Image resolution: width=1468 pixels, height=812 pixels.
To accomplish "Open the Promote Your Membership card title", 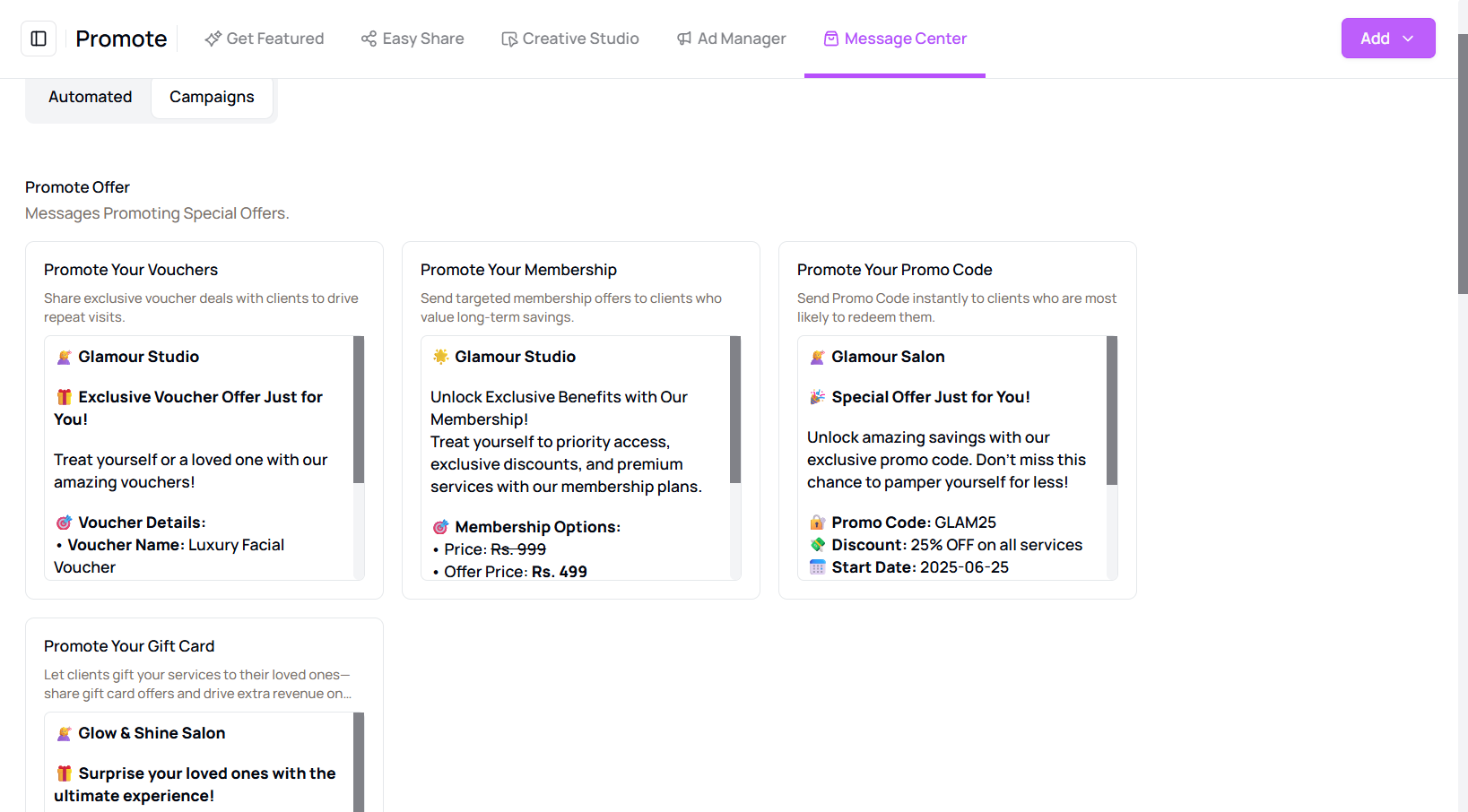I will point(518,270).
